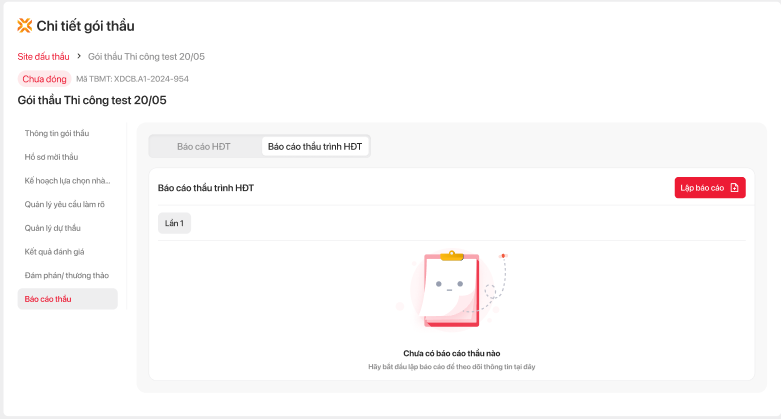
Task: Switch to the Báo cáo HĐT tab
Action: 204,146
